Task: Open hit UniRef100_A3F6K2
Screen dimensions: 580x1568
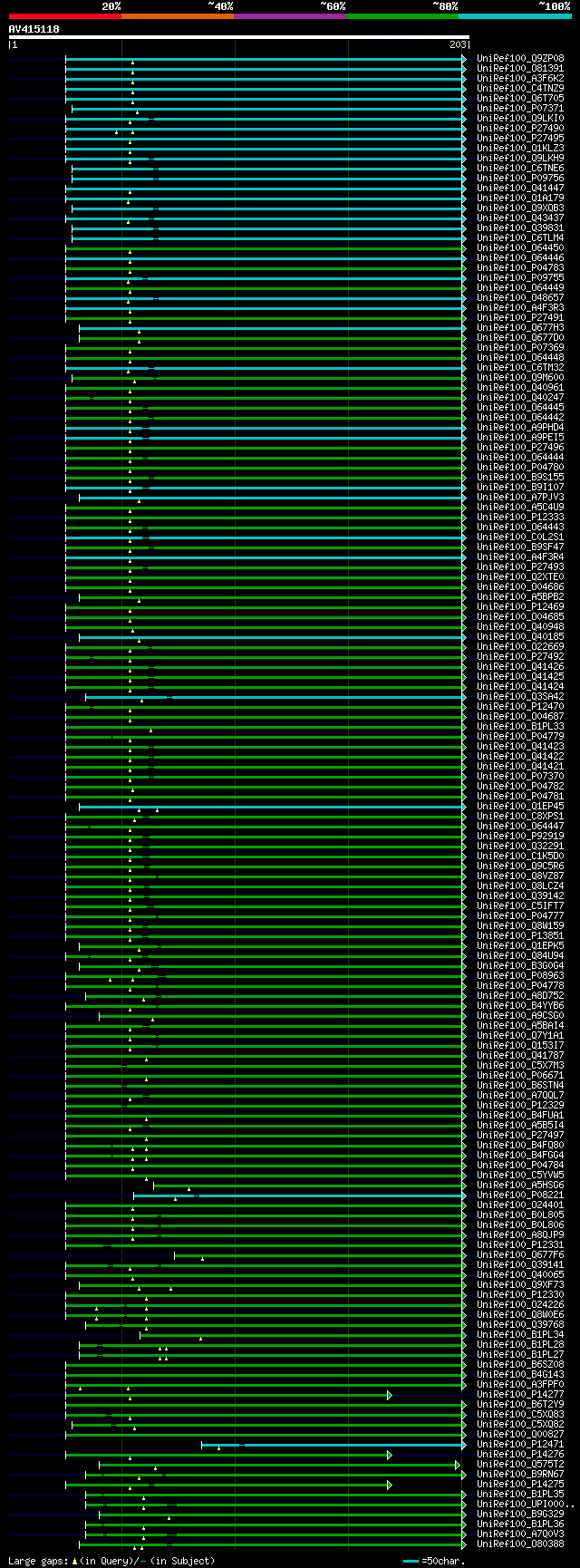Action: (x=520, y=78)
